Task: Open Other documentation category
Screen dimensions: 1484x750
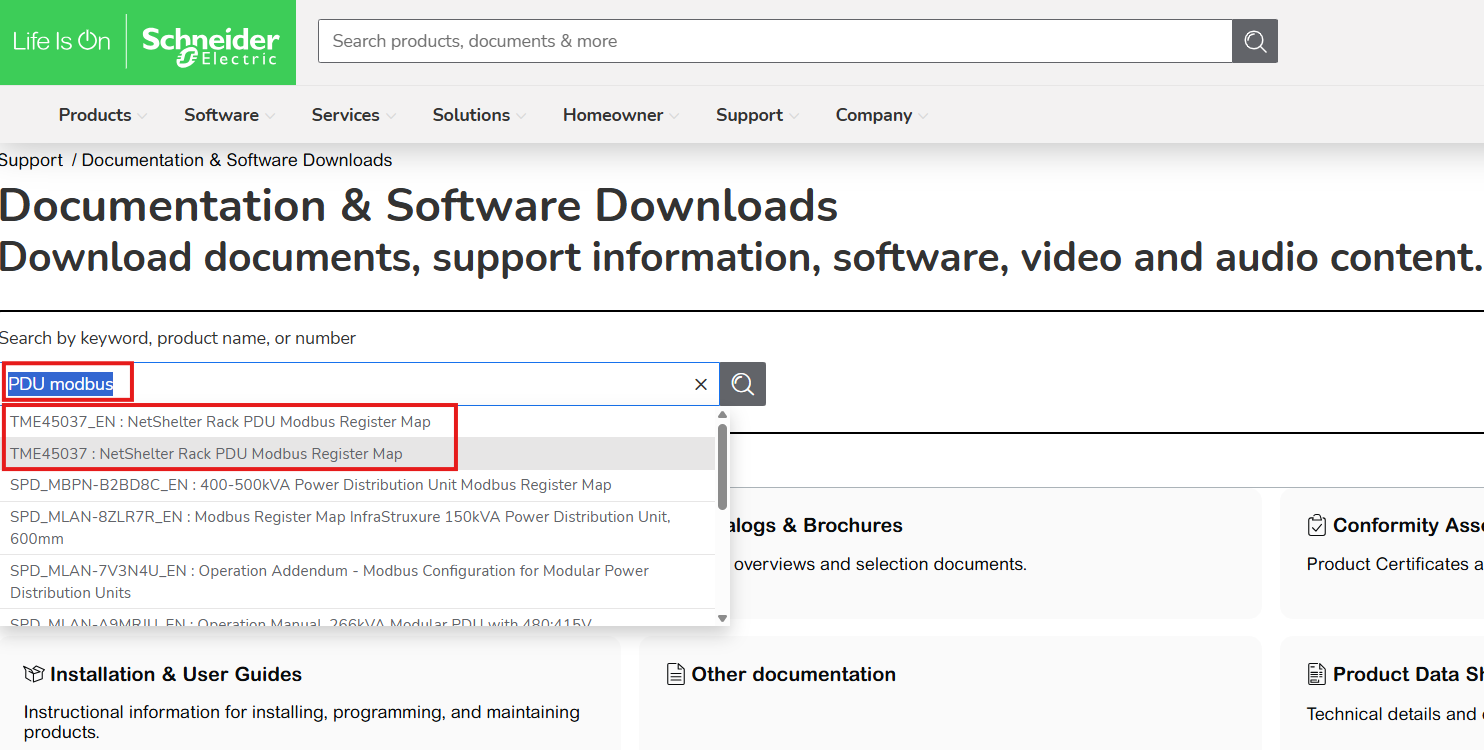Action: pyautogui.click(x=793, y=675)
